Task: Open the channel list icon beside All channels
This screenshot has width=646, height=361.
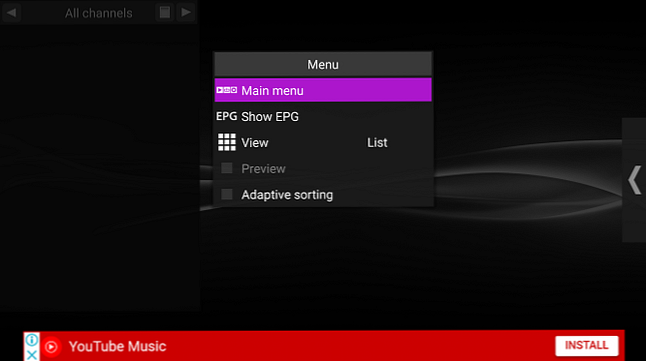Action: [x=165, y=13]
